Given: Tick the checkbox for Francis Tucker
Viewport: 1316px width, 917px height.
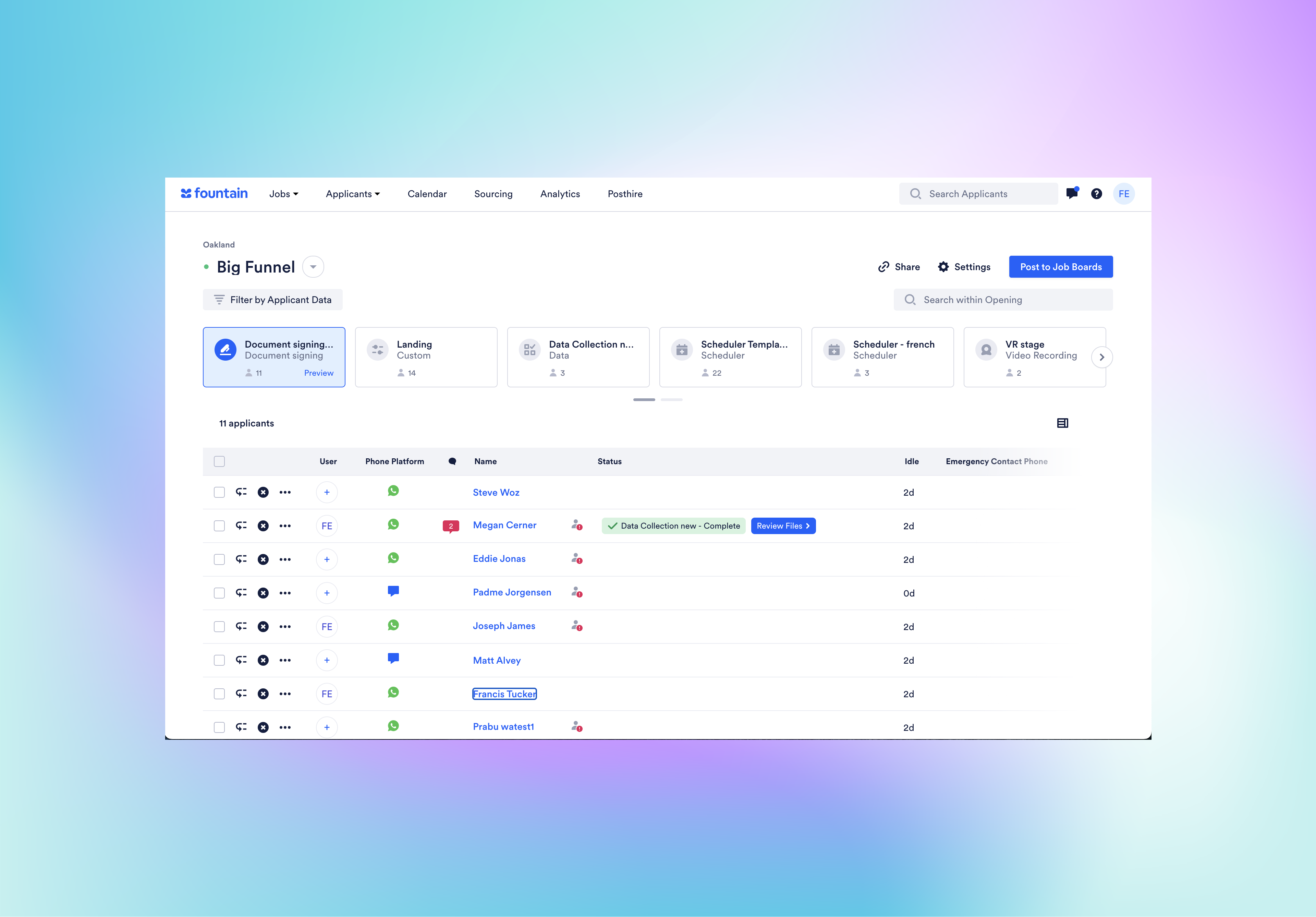Looking at the screenshot, I should (x=220, y=694).
